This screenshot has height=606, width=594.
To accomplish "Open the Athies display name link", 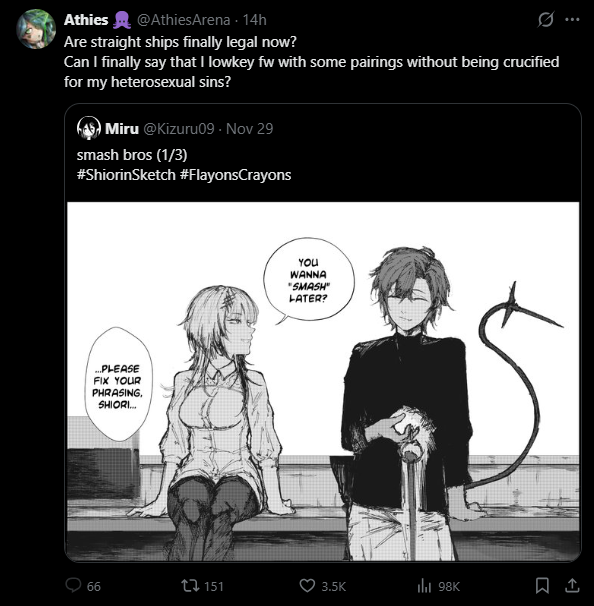I will point(86,20).
